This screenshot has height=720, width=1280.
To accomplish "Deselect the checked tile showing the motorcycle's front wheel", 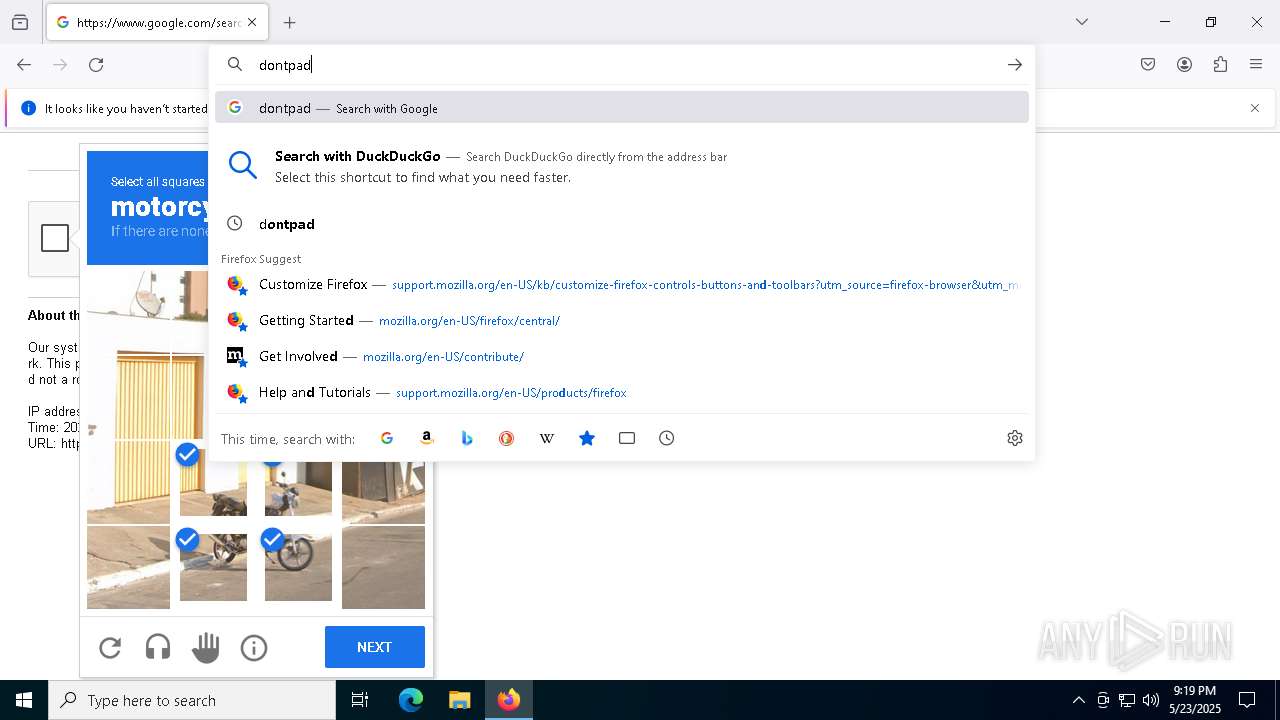I will [x=298, y=567].
